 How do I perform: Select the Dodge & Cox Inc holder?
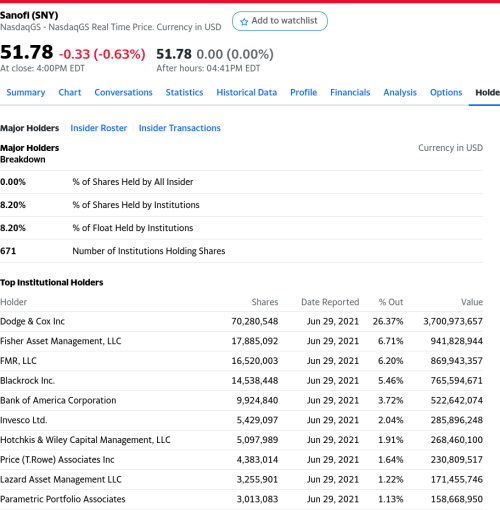point(32,321)
